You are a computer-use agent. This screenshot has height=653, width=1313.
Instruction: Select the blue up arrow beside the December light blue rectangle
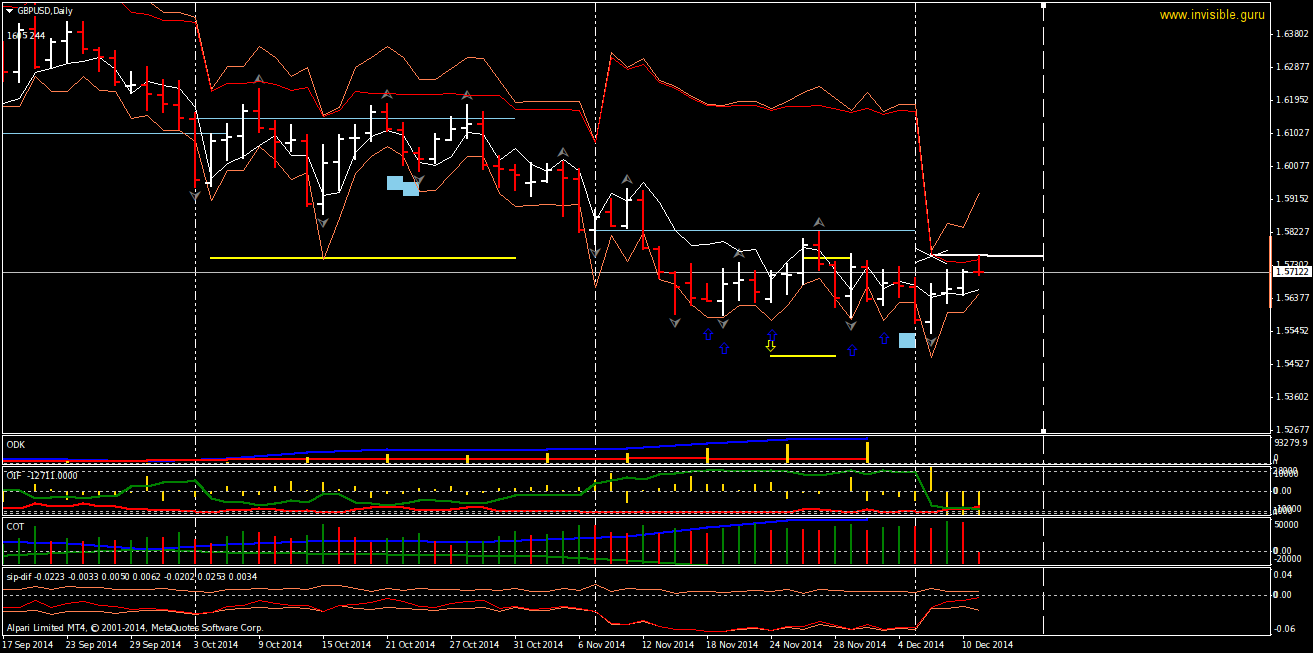tap(884, 338)
